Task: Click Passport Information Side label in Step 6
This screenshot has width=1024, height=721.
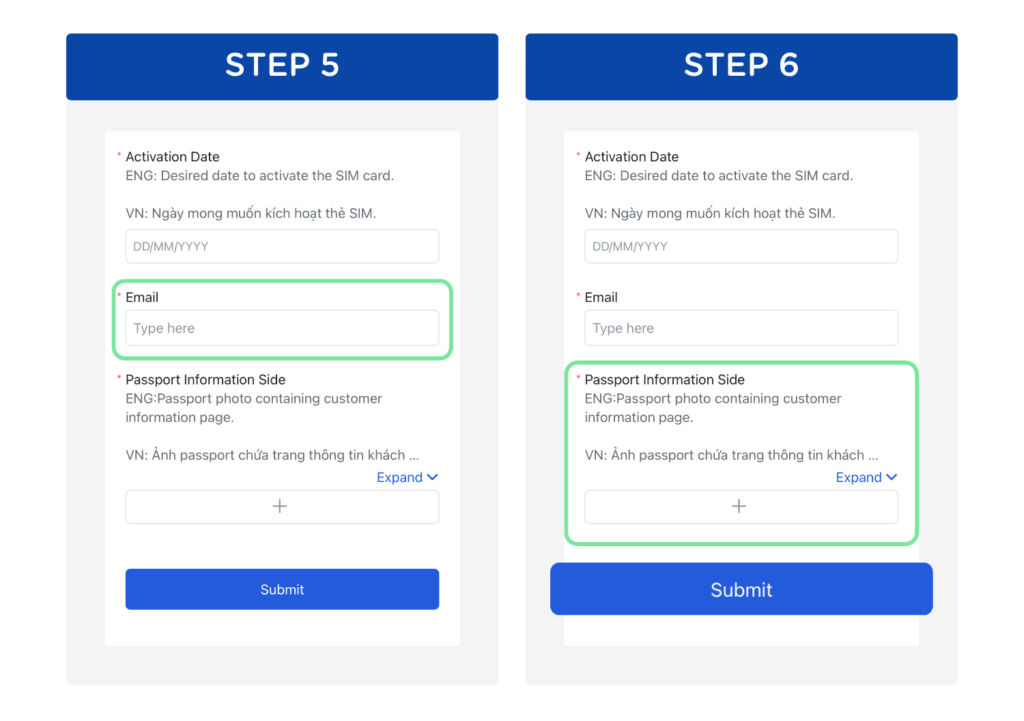Action: 664,380
